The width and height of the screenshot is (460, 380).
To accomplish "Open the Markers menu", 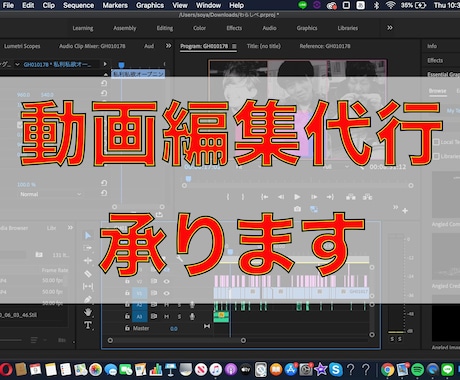I will pyautogui.click(x=115, y=5).
